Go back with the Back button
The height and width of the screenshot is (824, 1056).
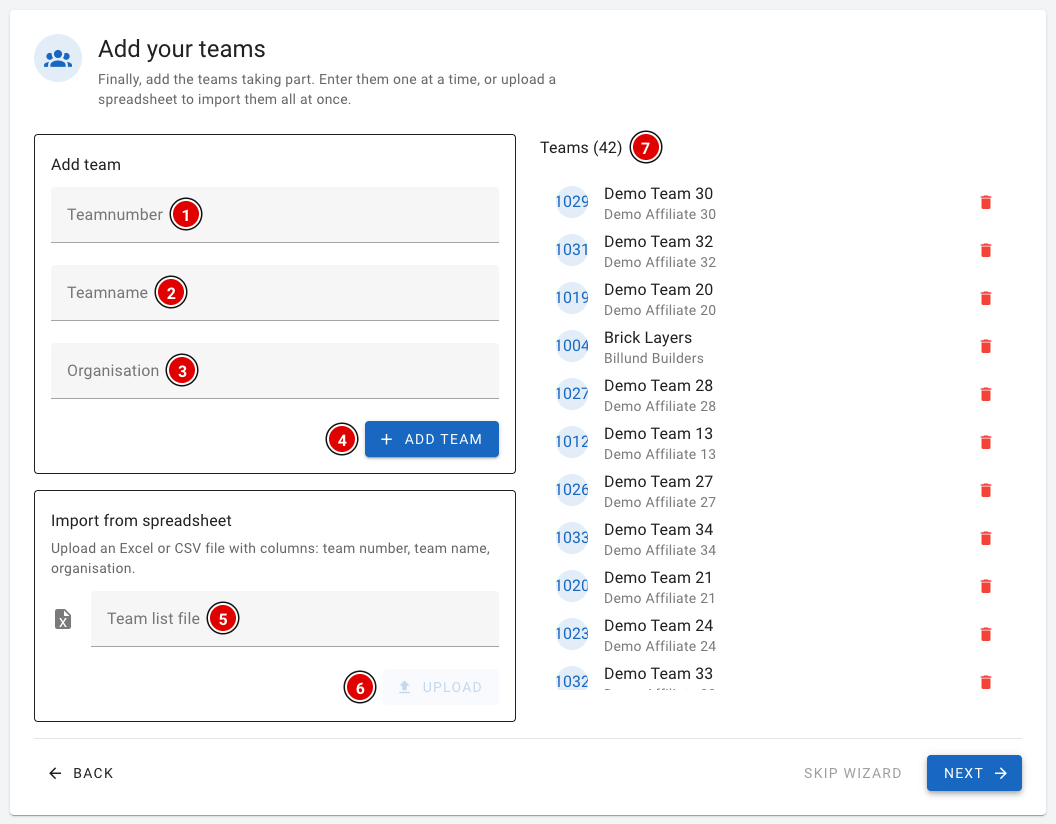coord(81,774)
